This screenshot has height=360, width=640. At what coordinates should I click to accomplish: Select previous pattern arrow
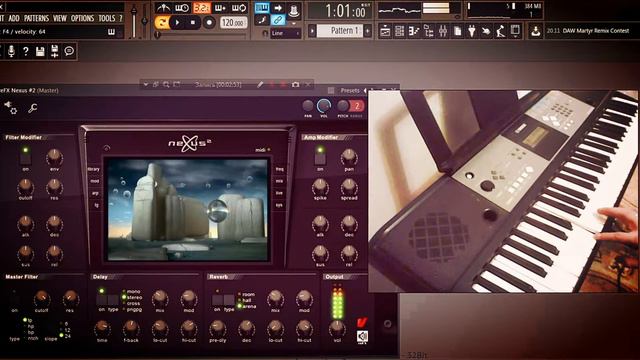pos(312,31)
